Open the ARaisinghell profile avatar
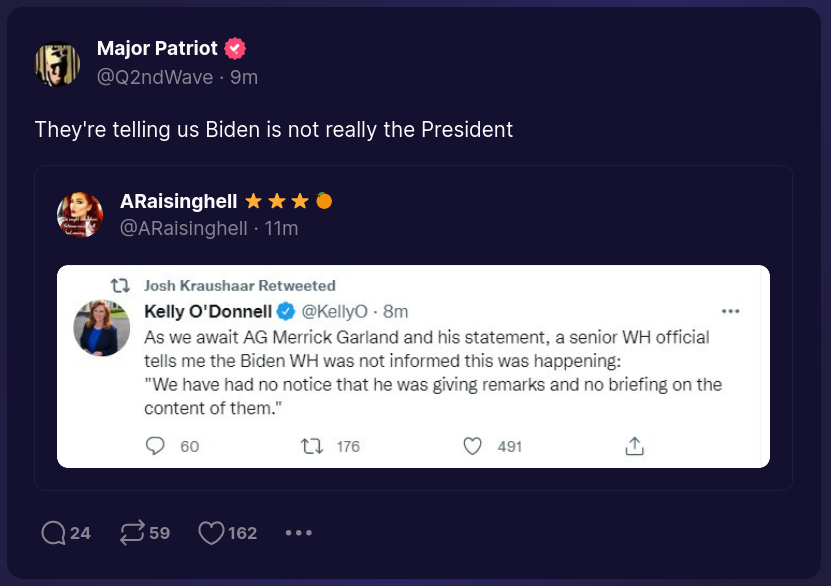The image size is (831, 586). point(80,214)
